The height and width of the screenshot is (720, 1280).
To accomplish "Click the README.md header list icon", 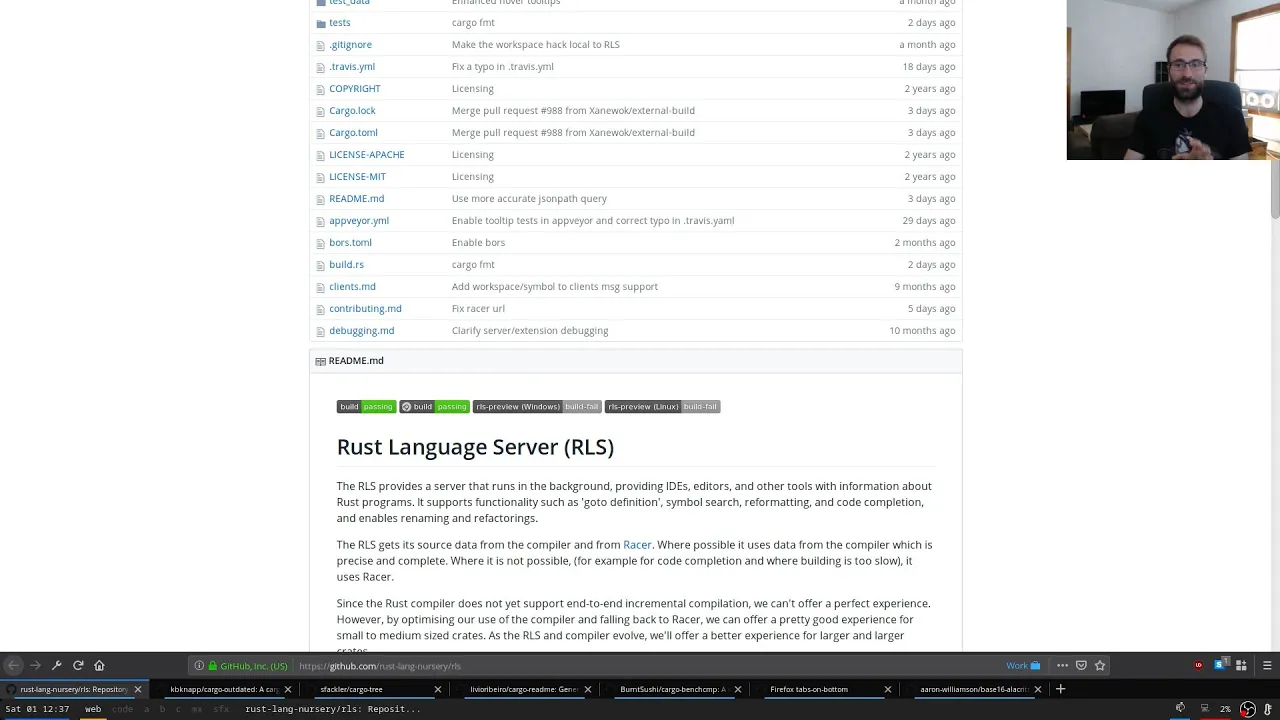I will 320,361.
